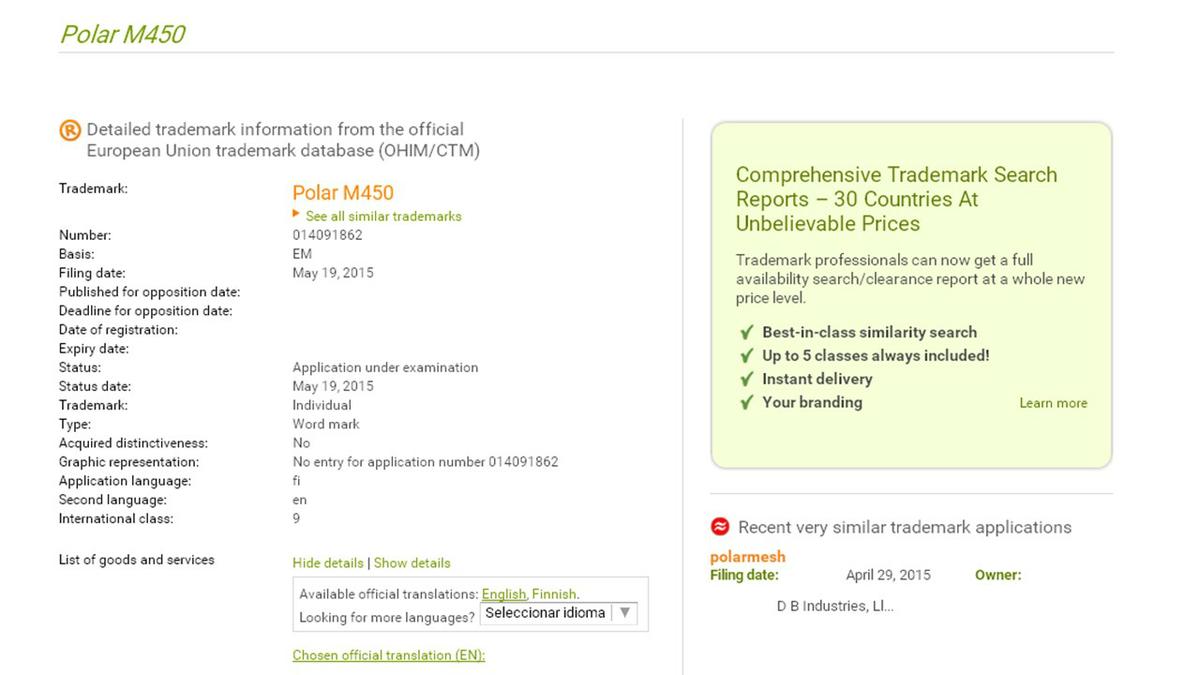This screenshot has width=1200, height=675.
Task: Click the Best-in-class similarity search checkmark
Action: click(x=746, y=332)
